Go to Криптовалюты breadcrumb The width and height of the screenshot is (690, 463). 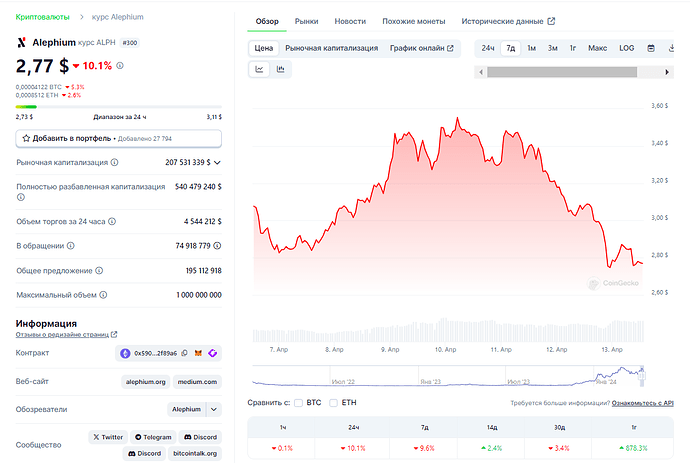[43, 17]
